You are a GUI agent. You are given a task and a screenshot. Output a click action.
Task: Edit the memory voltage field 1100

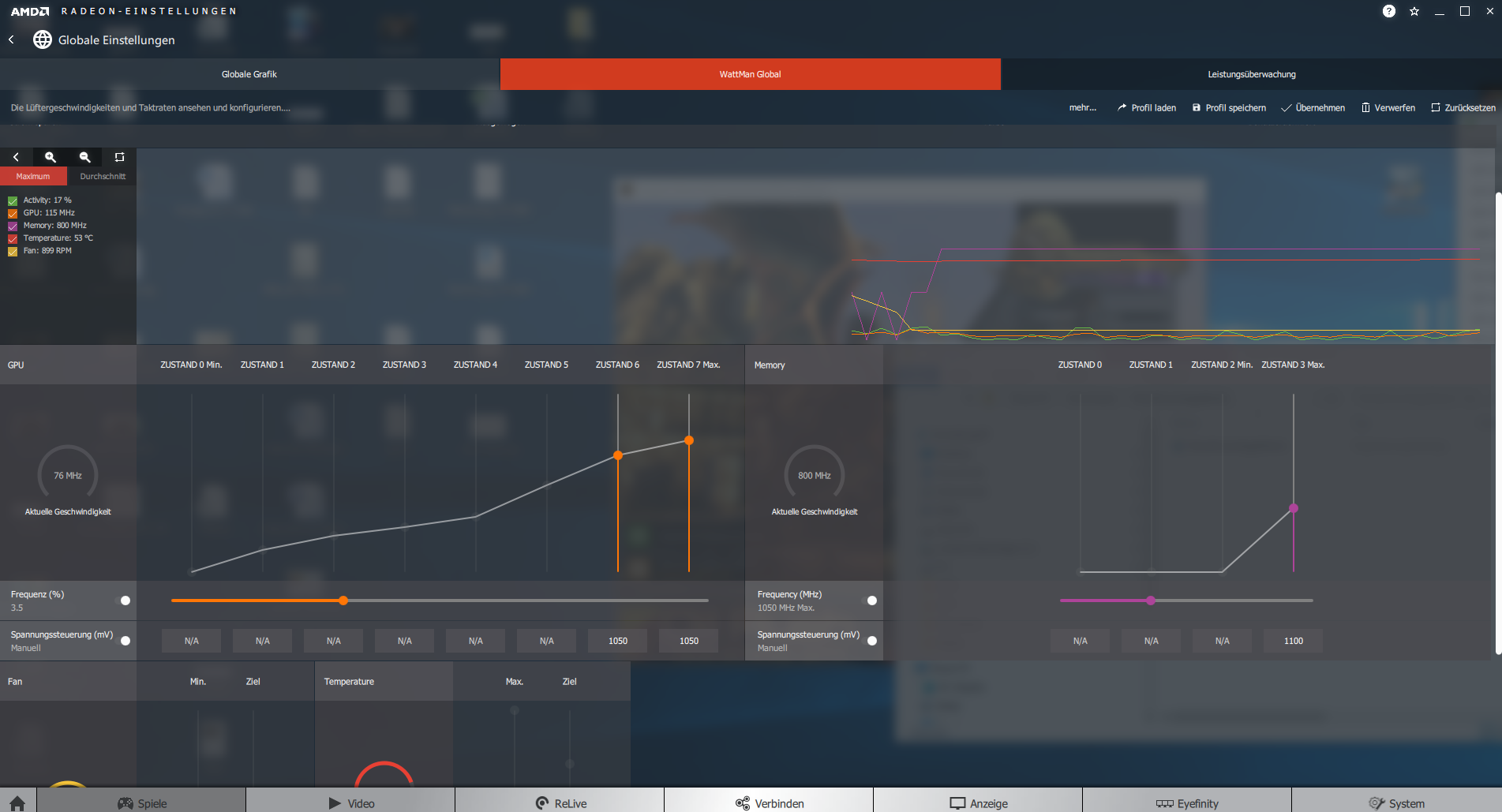(1294, 641)
